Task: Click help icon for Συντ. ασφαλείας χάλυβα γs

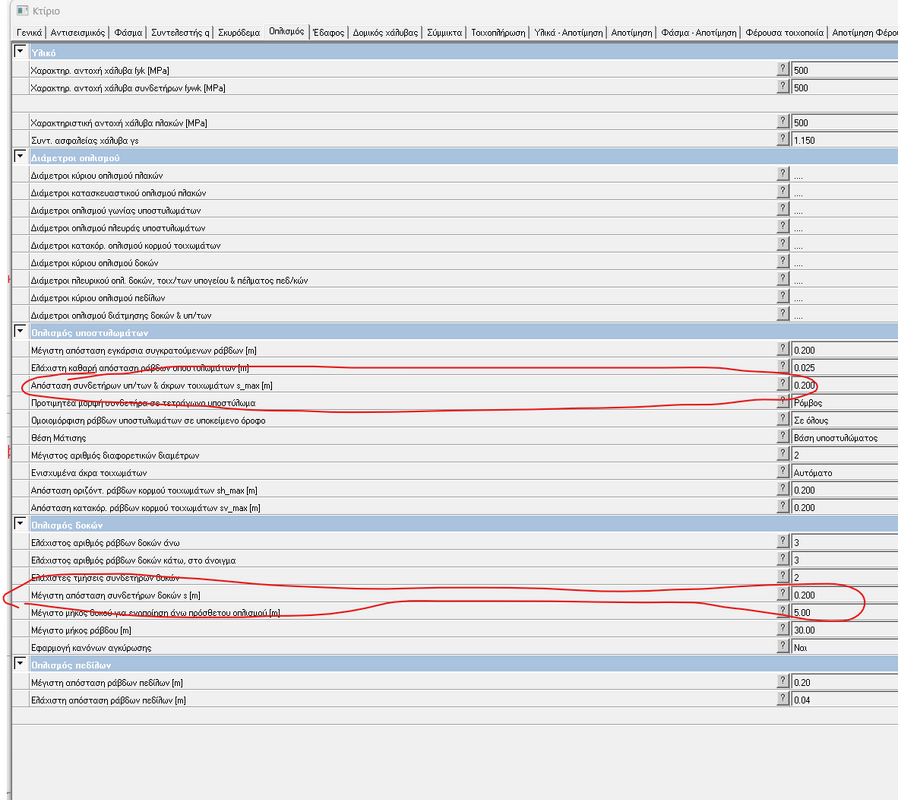Action: tap(783, 140)
